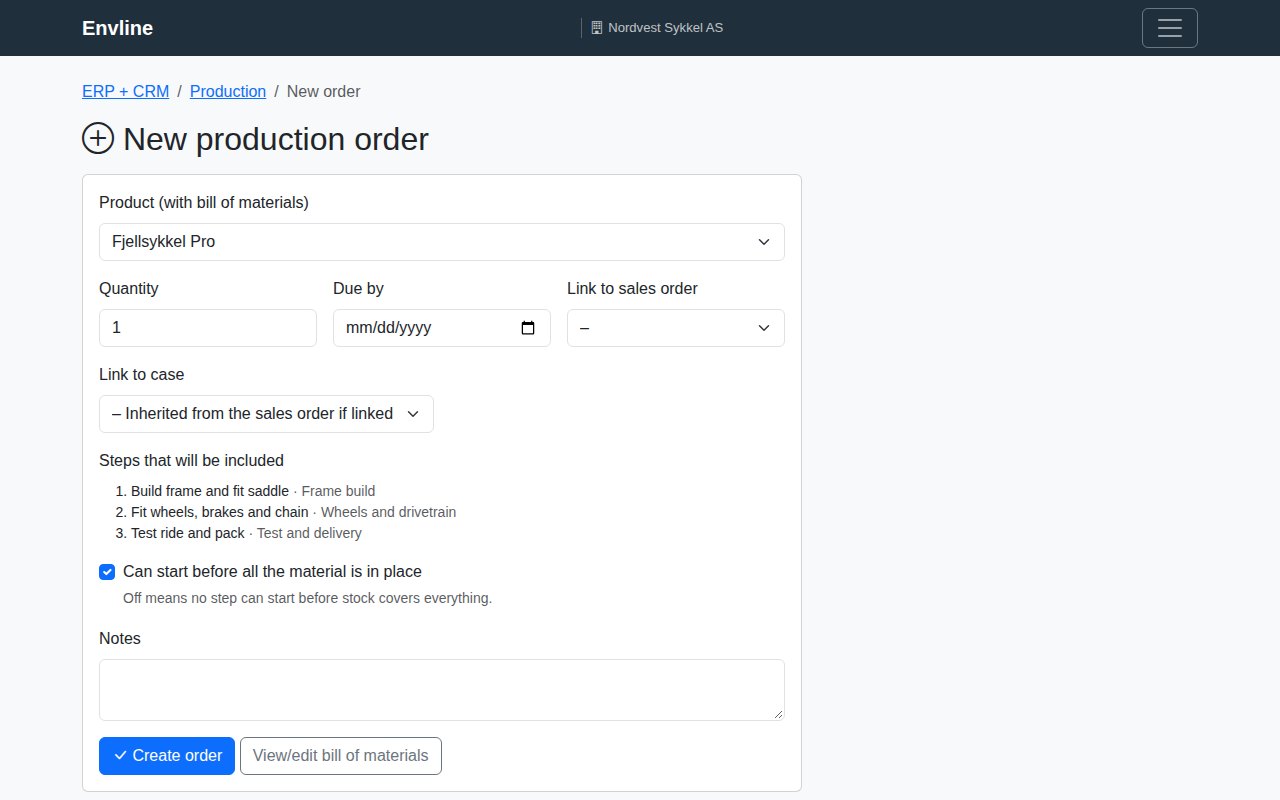This screenshot has width=1280, height=800.
Task: Click the building icon beside Nordvest Sykkel AS
Action: tap(597, 28)
